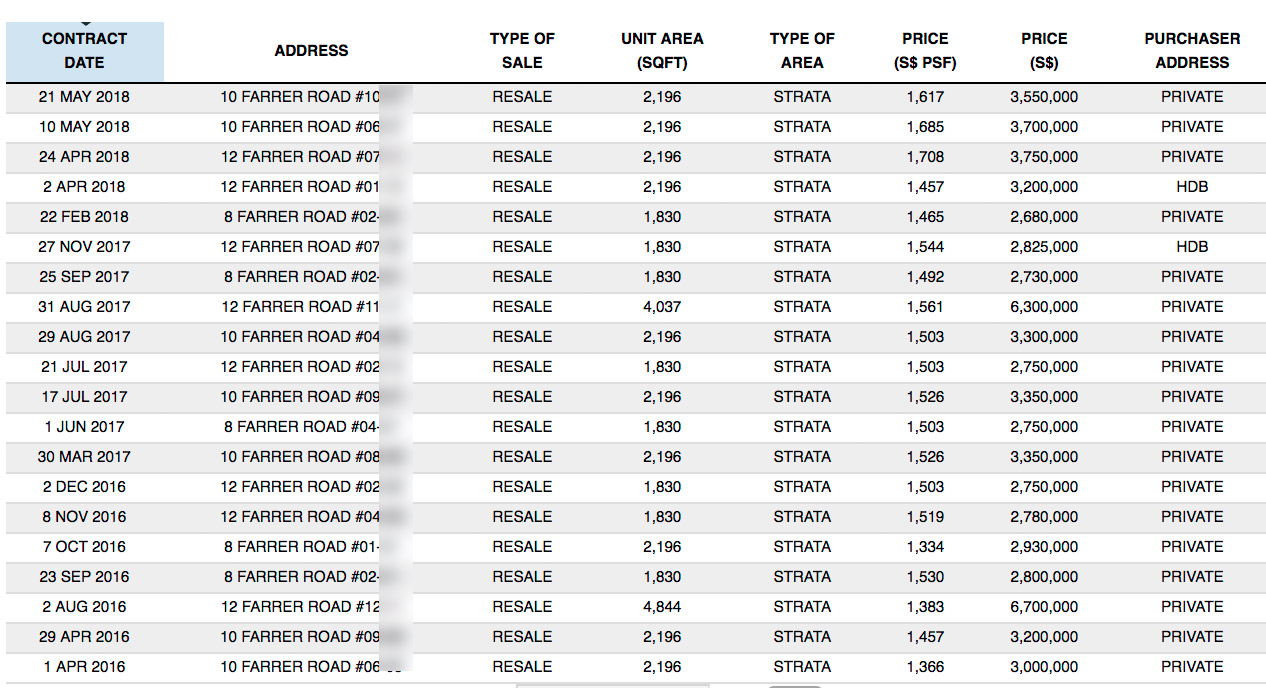Select the 22 FEB 2018 date cell
1266x688 pixels.
[x=85, y=217]
